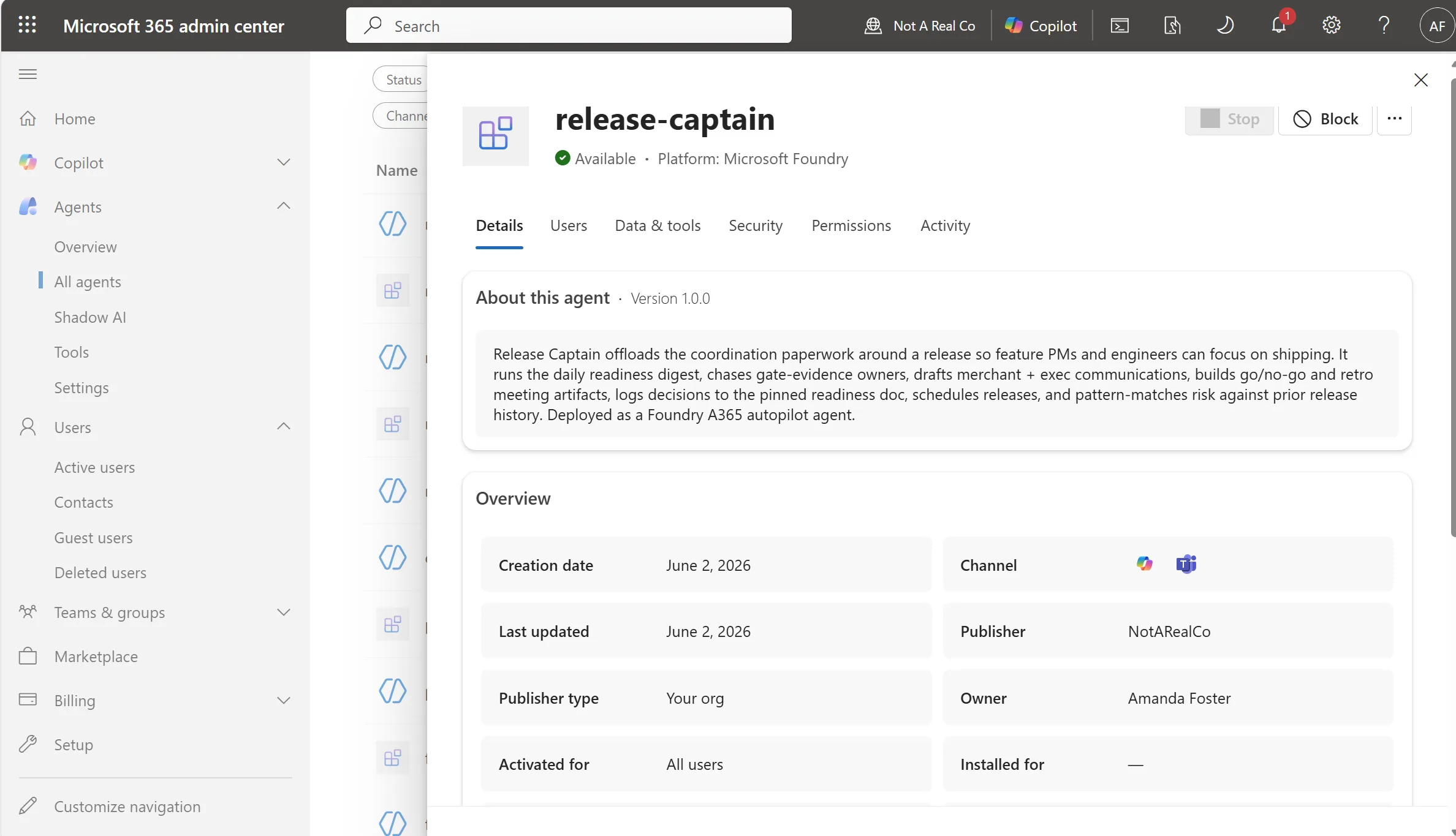Toggle dark mode moon icon
This screenshot has width=1456, height=836.
click(1225, 26)
